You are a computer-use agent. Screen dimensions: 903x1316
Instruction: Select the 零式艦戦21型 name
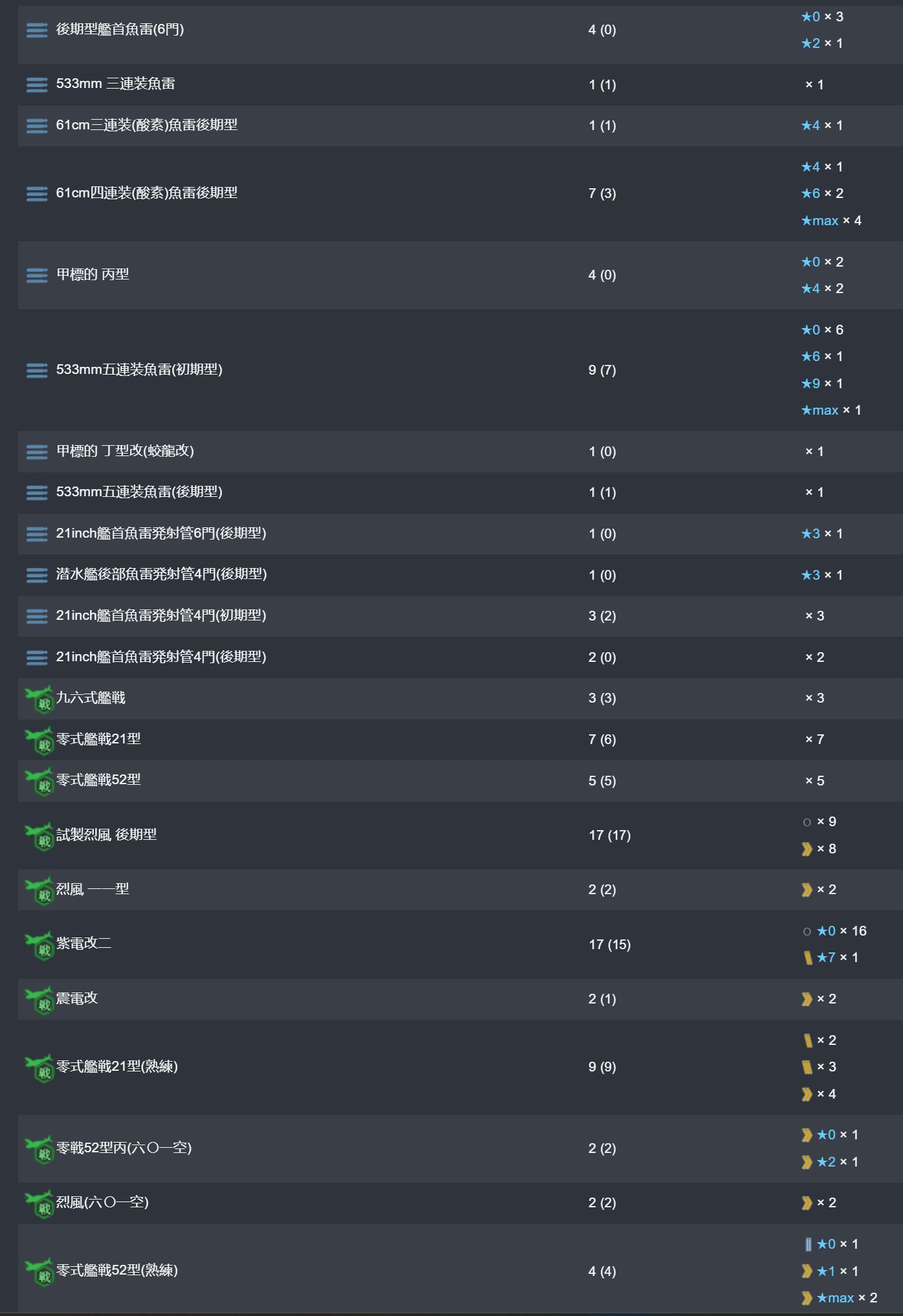[98, 739]
